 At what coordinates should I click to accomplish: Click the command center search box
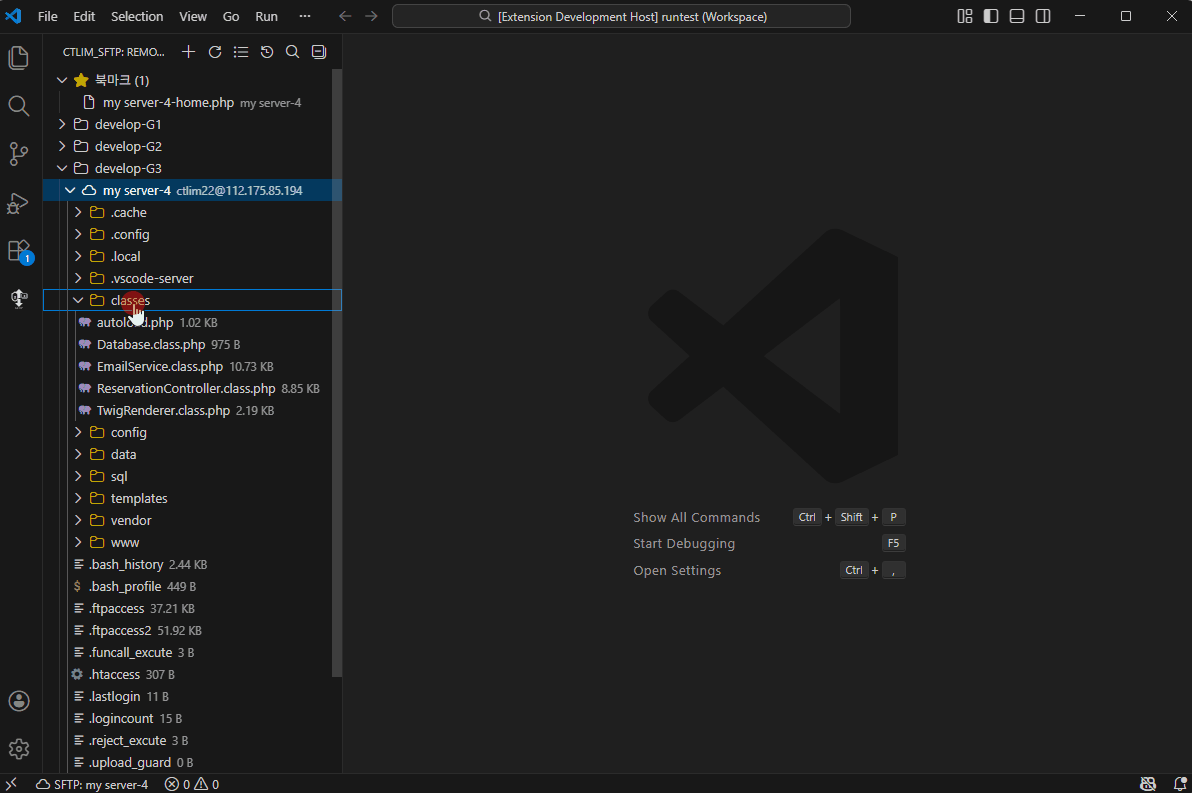pyautogui.click(x=621, y=16)
